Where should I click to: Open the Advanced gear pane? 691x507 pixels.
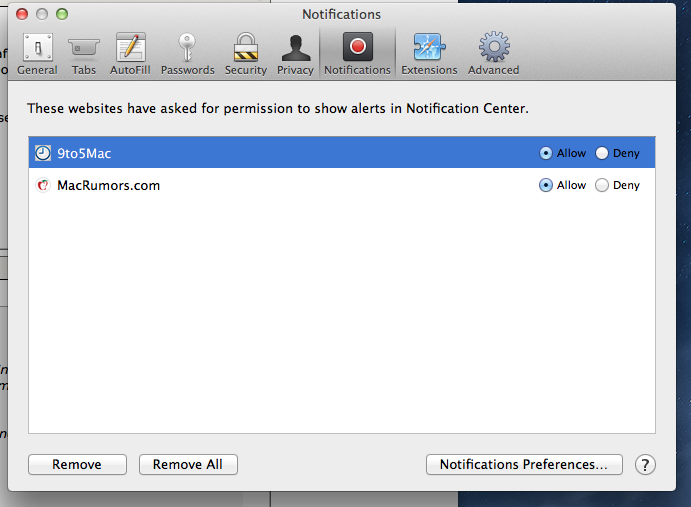pyautogui.click(x=494, y=54)
